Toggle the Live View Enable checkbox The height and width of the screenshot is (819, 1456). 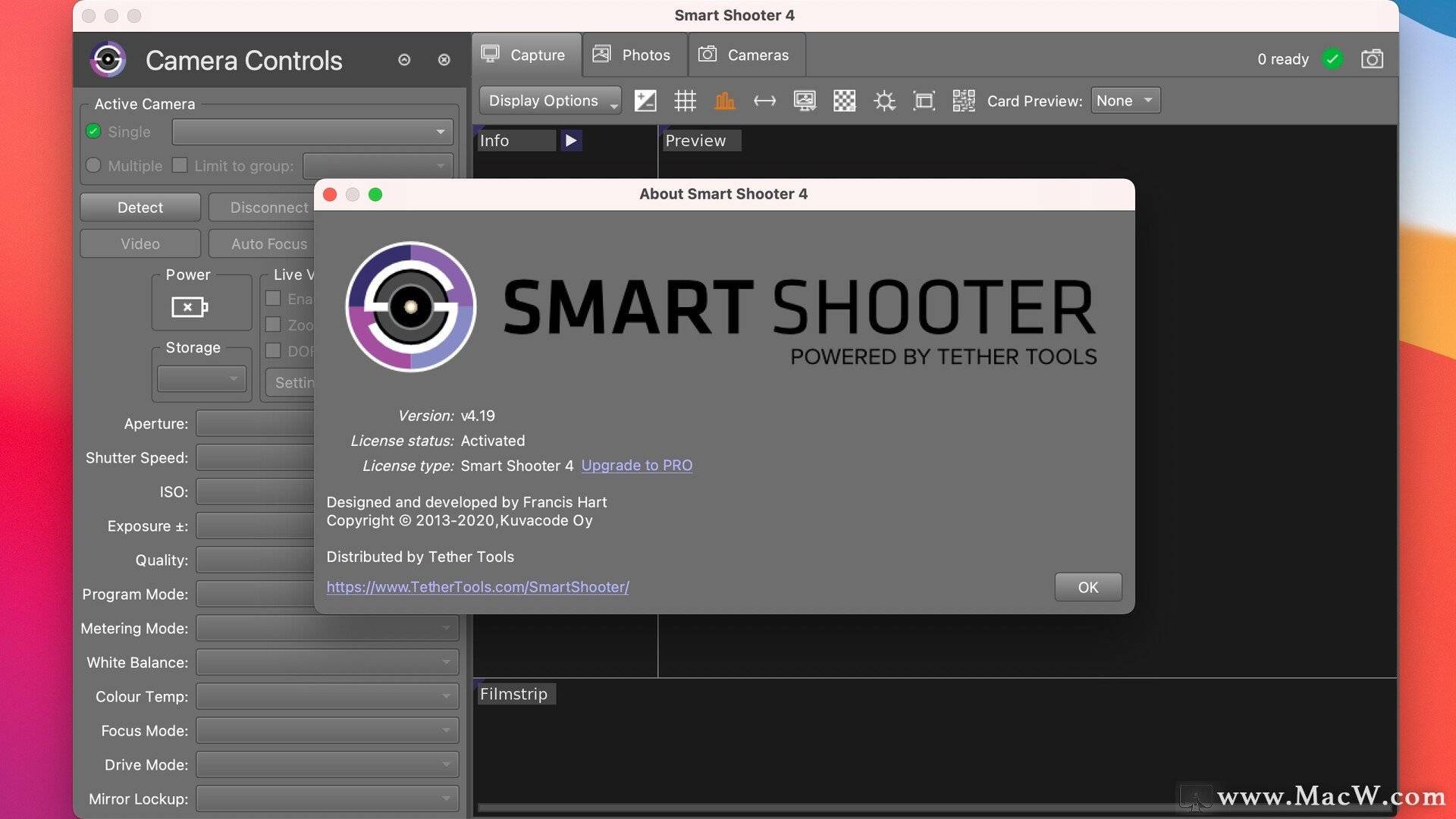pyautogui.click(x=273, y=298)
